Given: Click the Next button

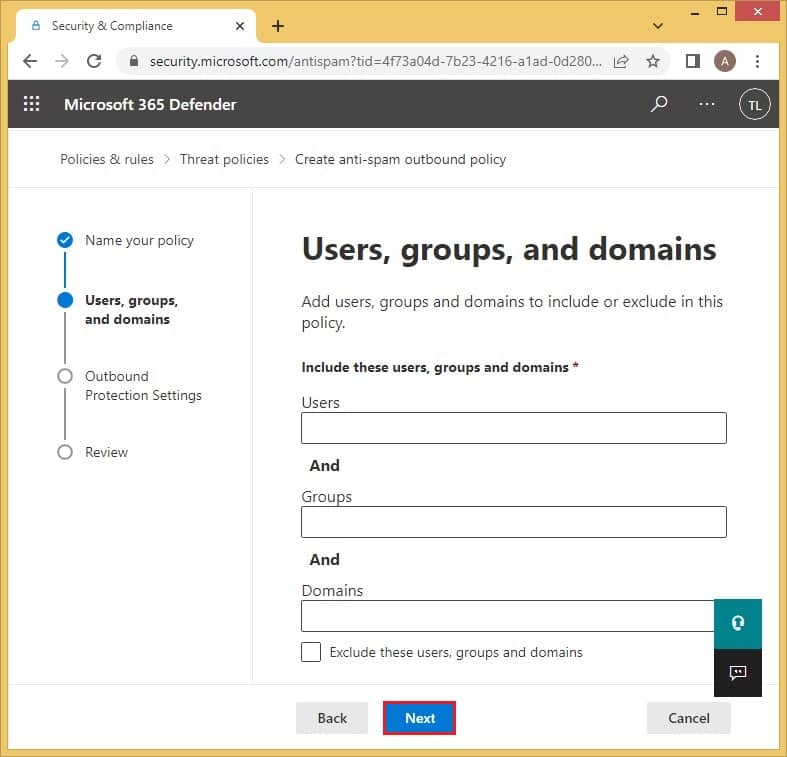Looking at the screenshot, I should (x=420, y=718).
